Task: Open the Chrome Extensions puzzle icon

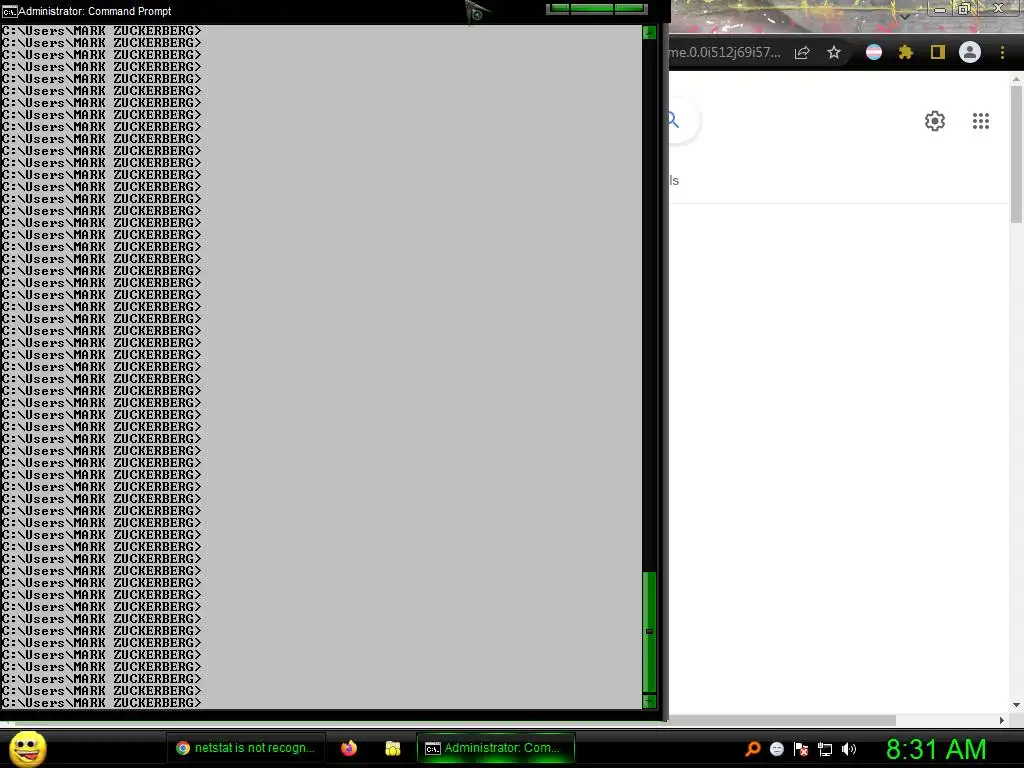Action: [906, 52]
